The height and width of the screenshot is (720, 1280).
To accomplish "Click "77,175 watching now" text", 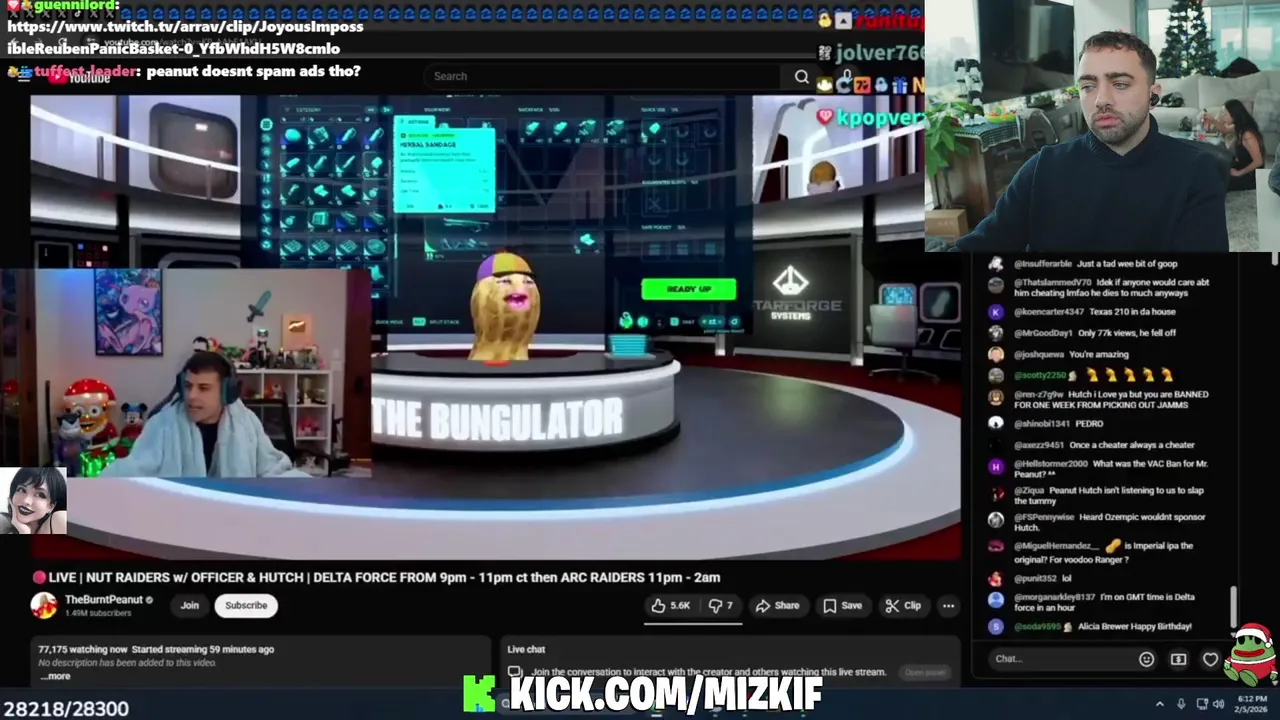I will [83, 649].
